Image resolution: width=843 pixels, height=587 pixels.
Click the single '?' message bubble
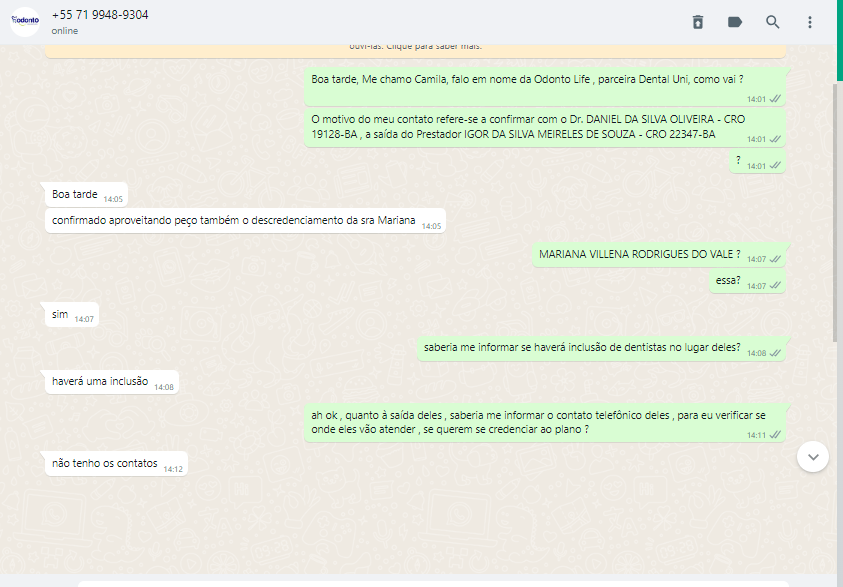757,162
